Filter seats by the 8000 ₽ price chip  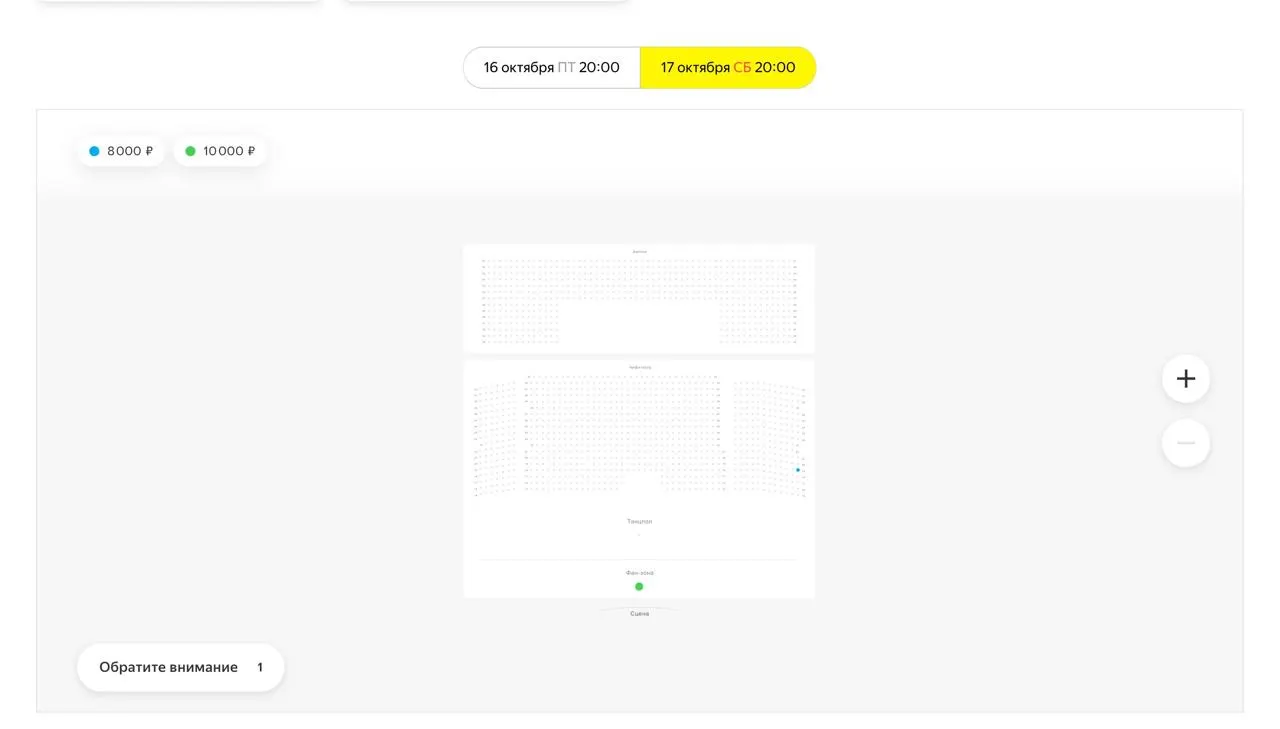pyautogui.click(x=121, y=151)
